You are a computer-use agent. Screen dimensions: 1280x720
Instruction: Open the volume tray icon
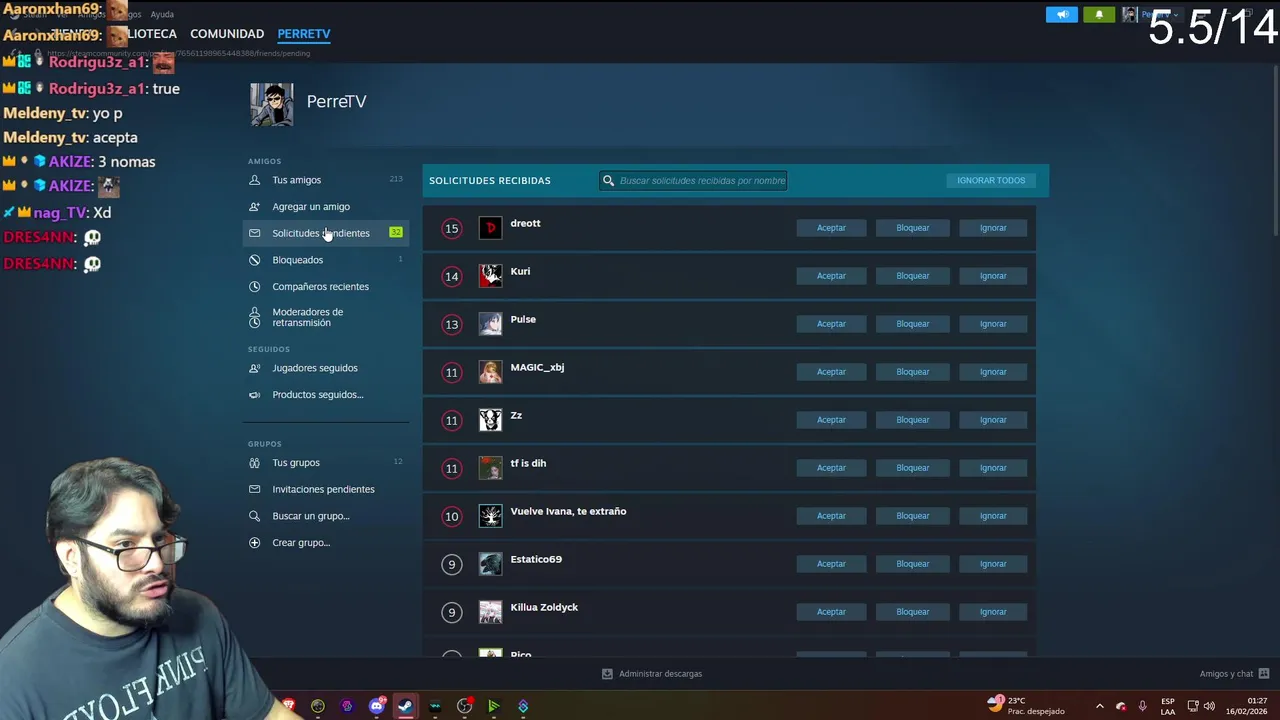point(1209,706)
